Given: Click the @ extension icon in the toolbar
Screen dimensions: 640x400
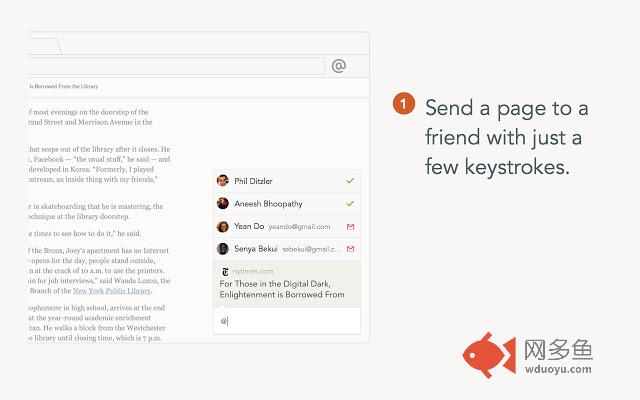Looking at the screenshot, I should [339, 65].
